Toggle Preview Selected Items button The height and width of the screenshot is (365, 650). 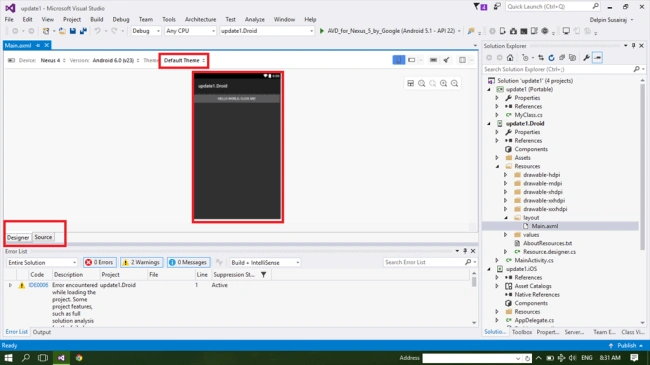pyautogui.click(x=597, y=58)
